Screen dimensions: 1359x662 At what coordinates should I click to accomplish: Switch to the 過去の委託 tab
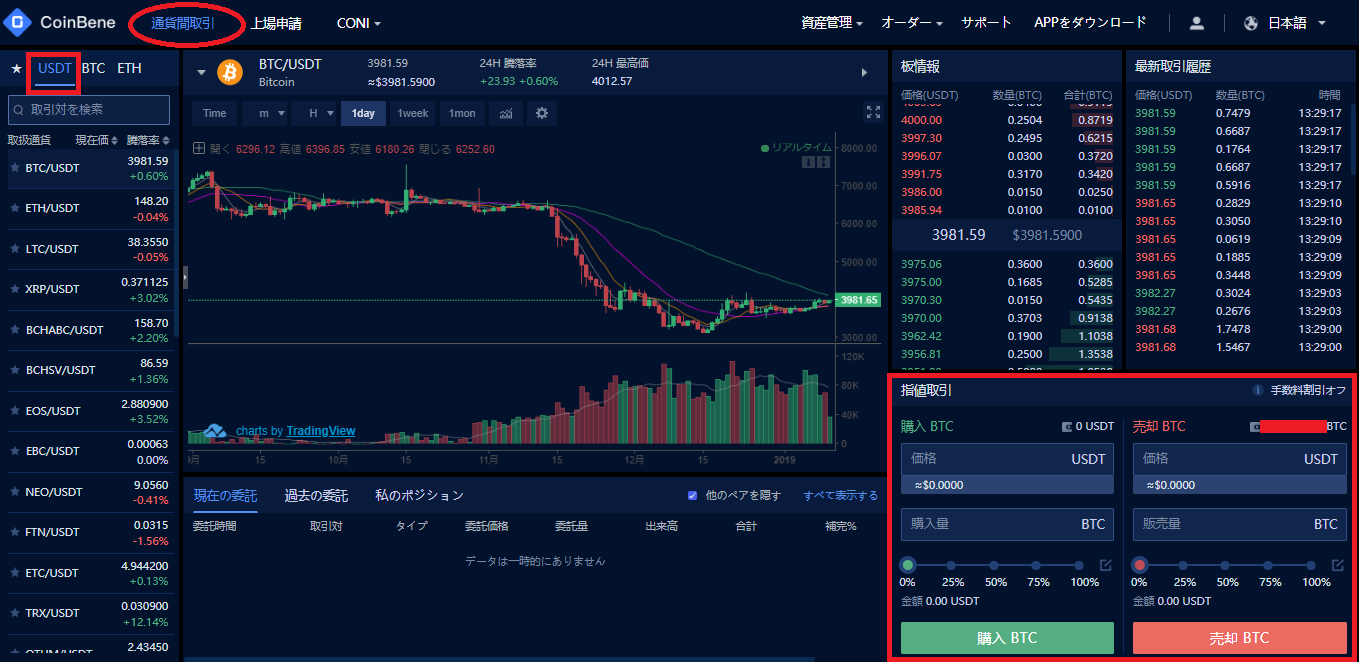pos(316,495)
